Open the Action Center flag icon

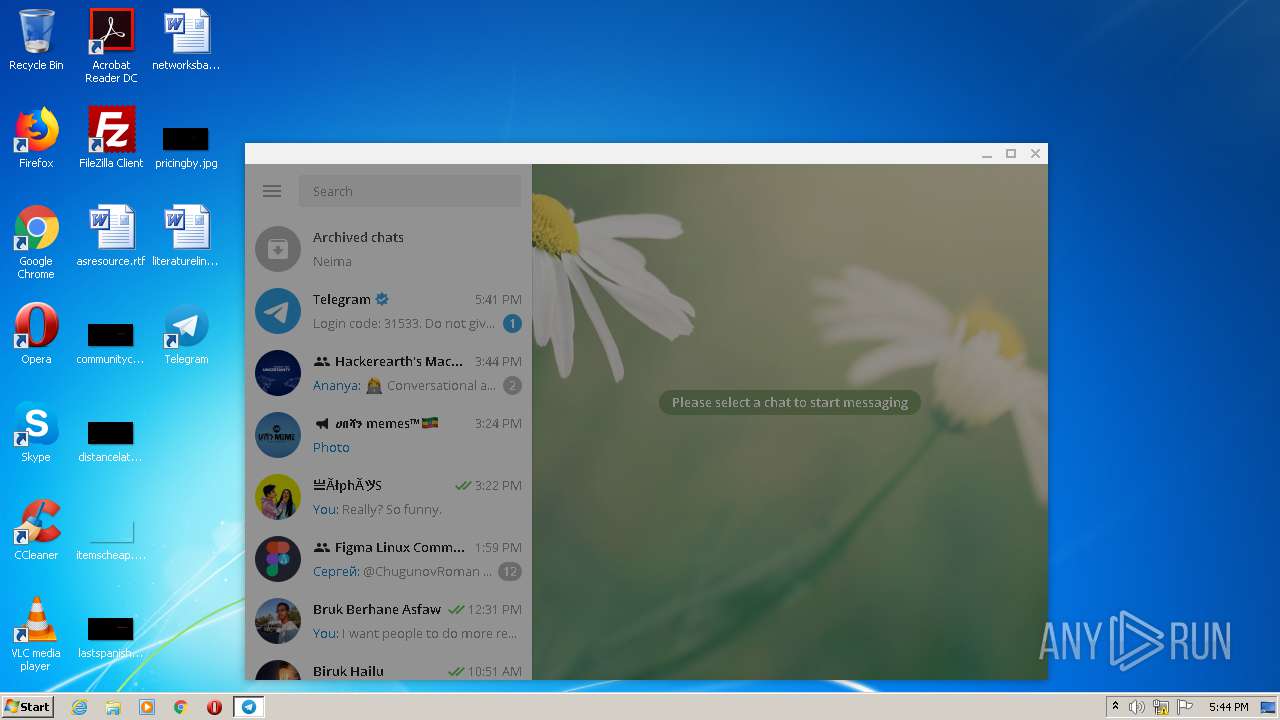tap(1185, 707)
